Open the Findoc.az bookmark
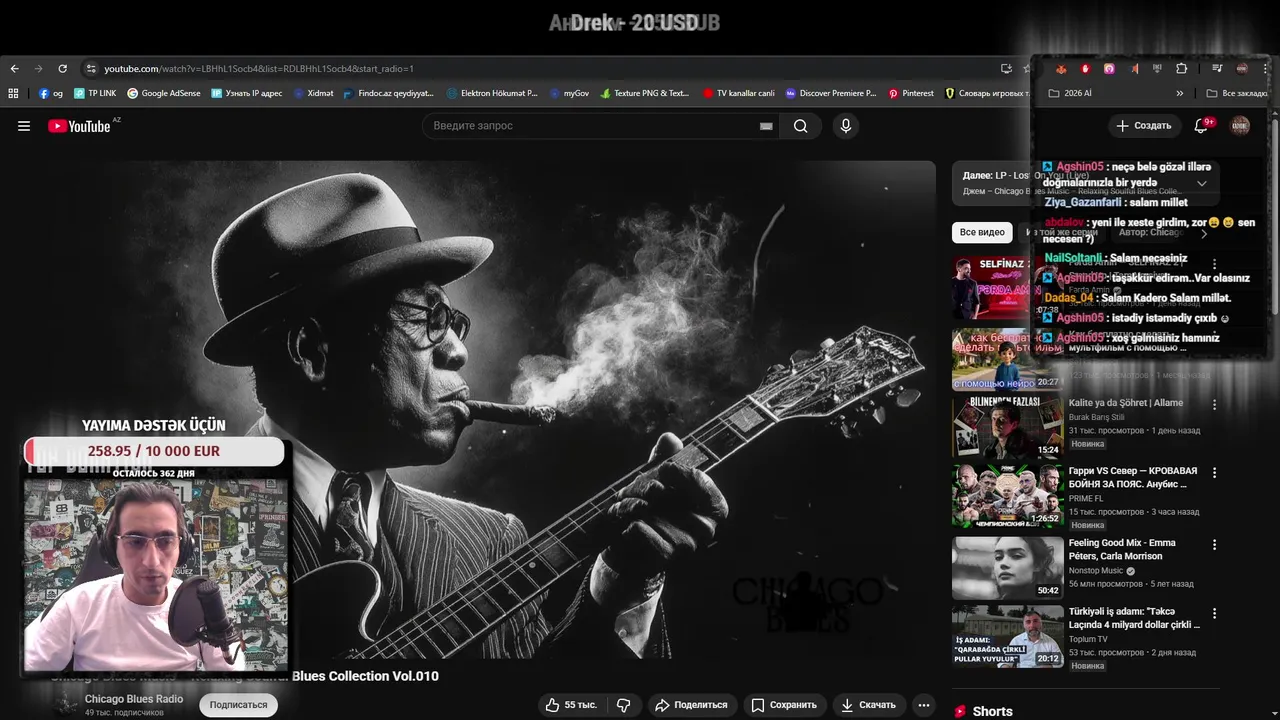Image resolution: width=1280 pixels, height=720 pixels. [388, 93]
